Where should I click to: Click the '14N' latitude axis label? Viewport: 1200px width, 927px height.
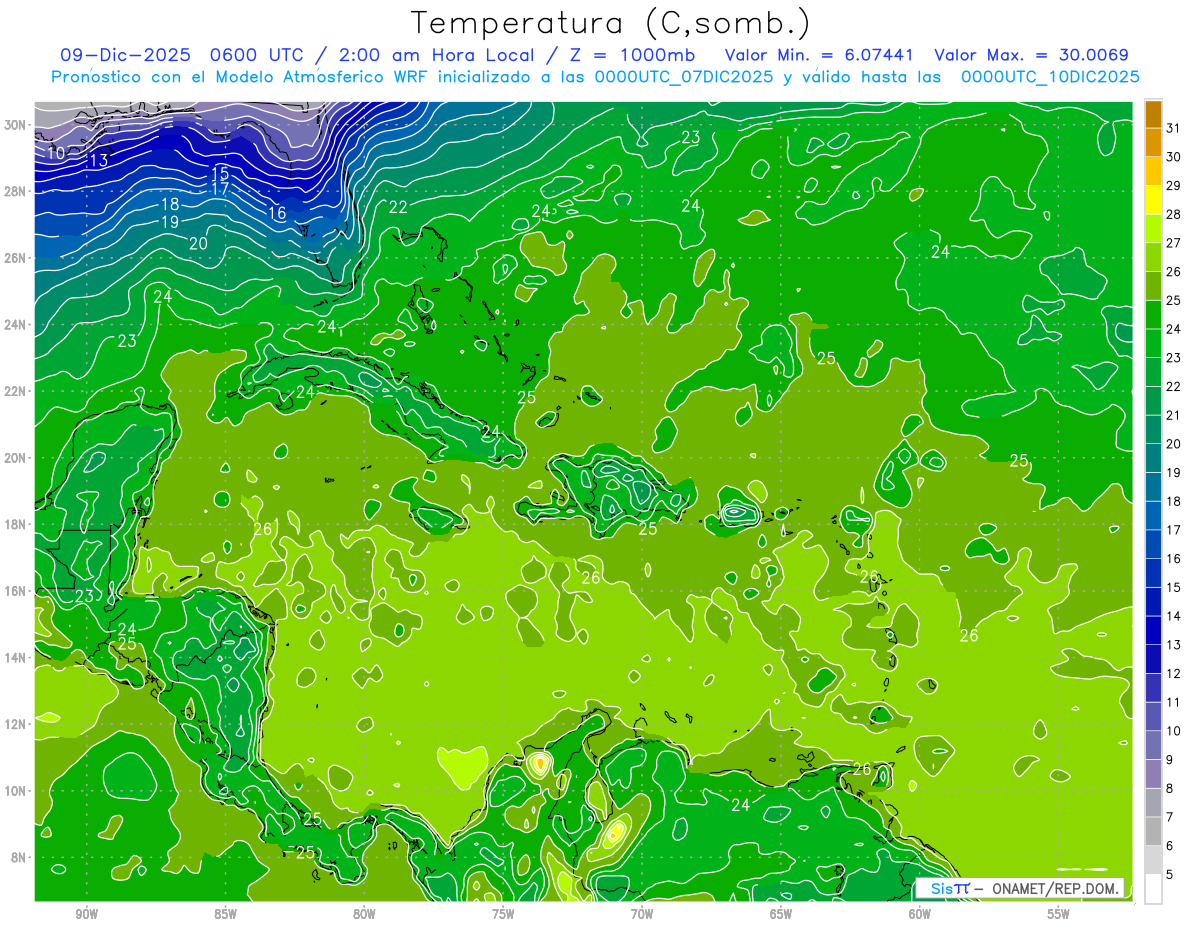point(16,658)
